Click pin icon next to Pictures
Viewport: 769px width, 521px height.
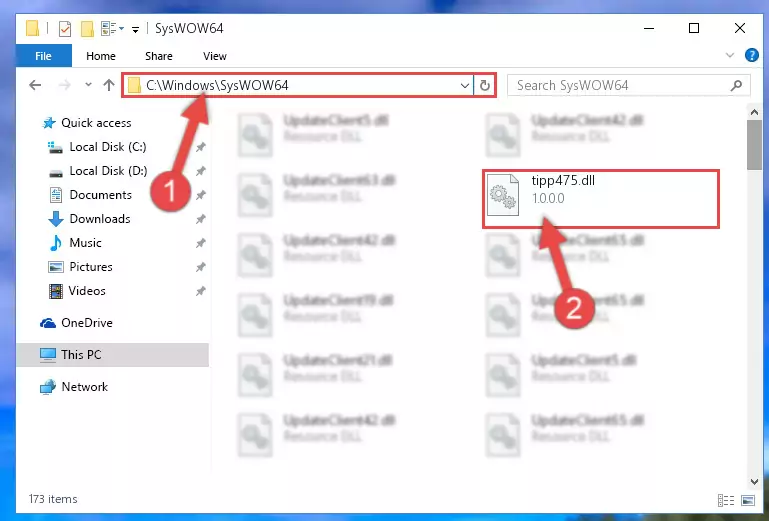tap(201, 267)
